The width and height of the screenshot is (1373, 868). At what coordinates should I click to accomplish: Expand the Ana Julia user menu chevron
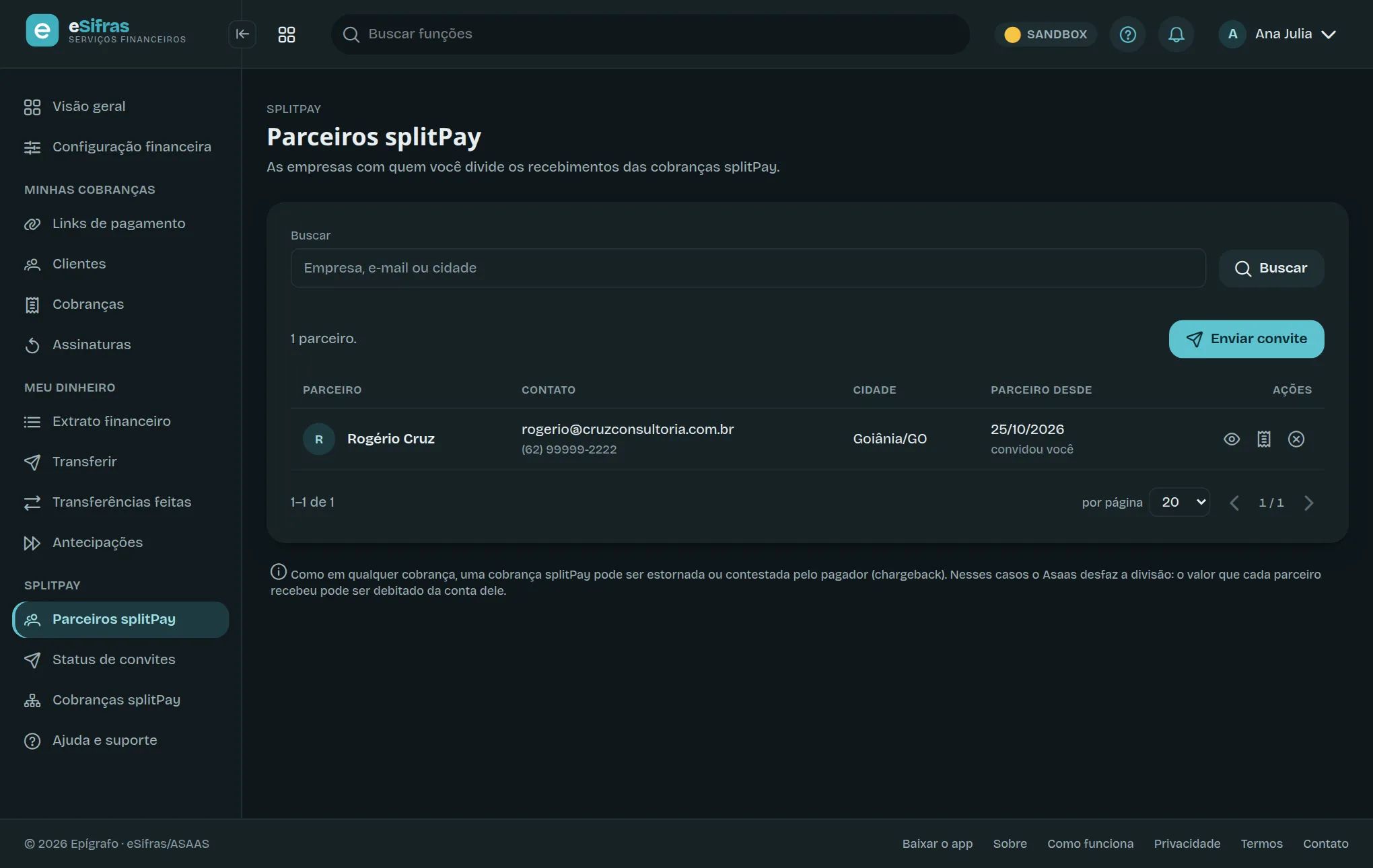[1329, 34]
